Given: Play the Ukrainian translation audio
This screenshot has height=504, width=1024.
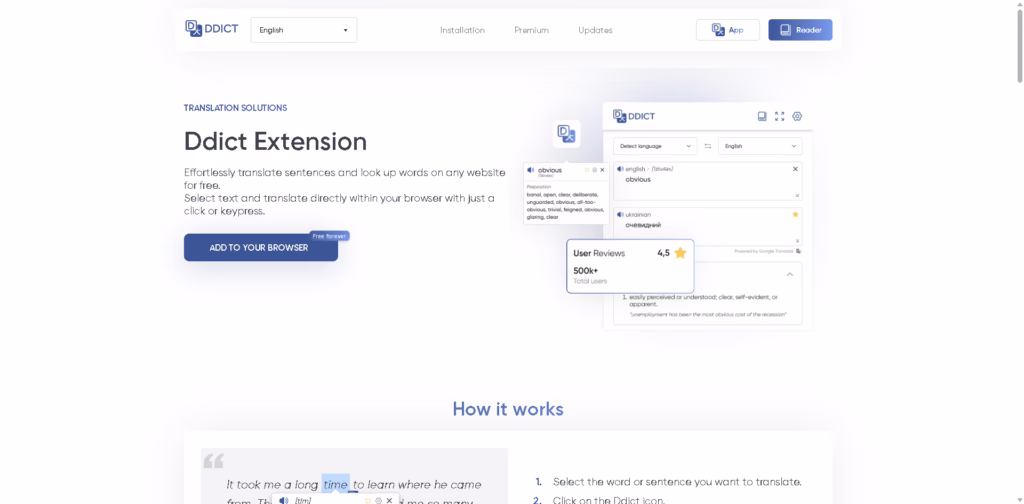Looking at the screenshot, I should point(621,214).
